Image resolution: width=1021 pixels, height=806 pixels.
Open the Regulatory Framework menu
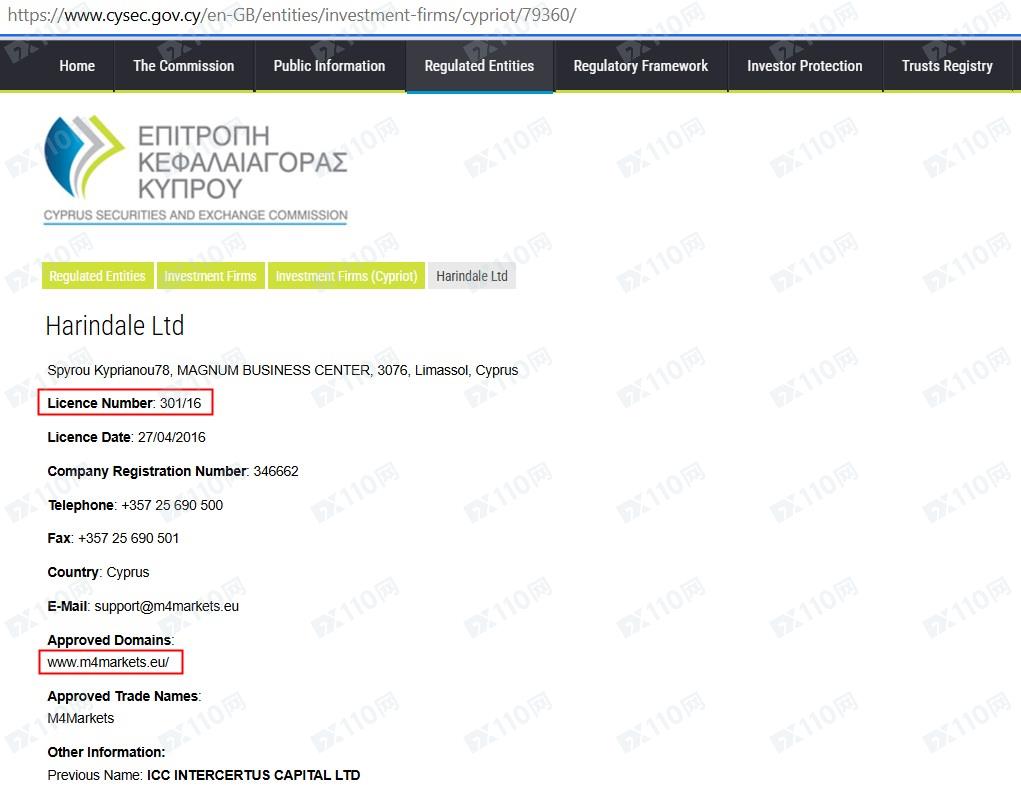[x=640, y=66]
